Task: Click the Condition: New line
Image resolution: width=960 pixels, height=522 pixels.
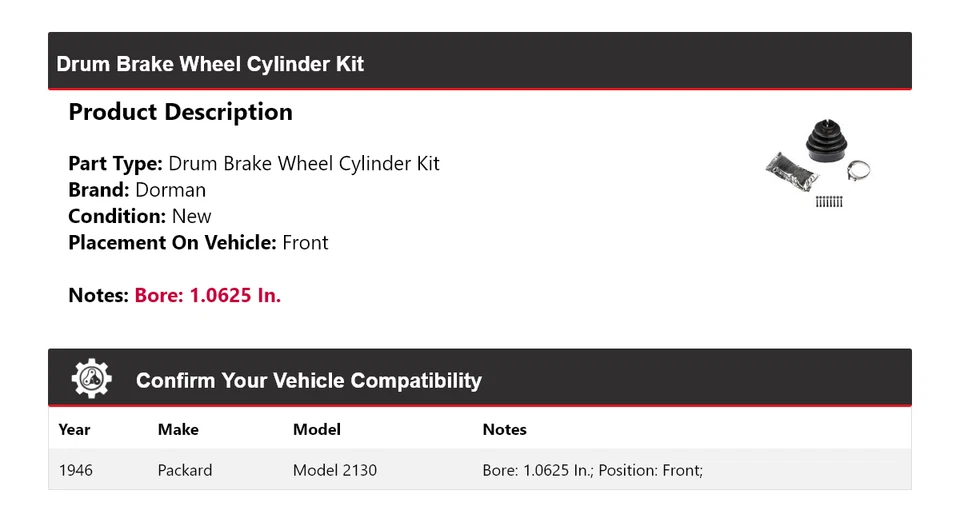Action: [x=140, y=216]
